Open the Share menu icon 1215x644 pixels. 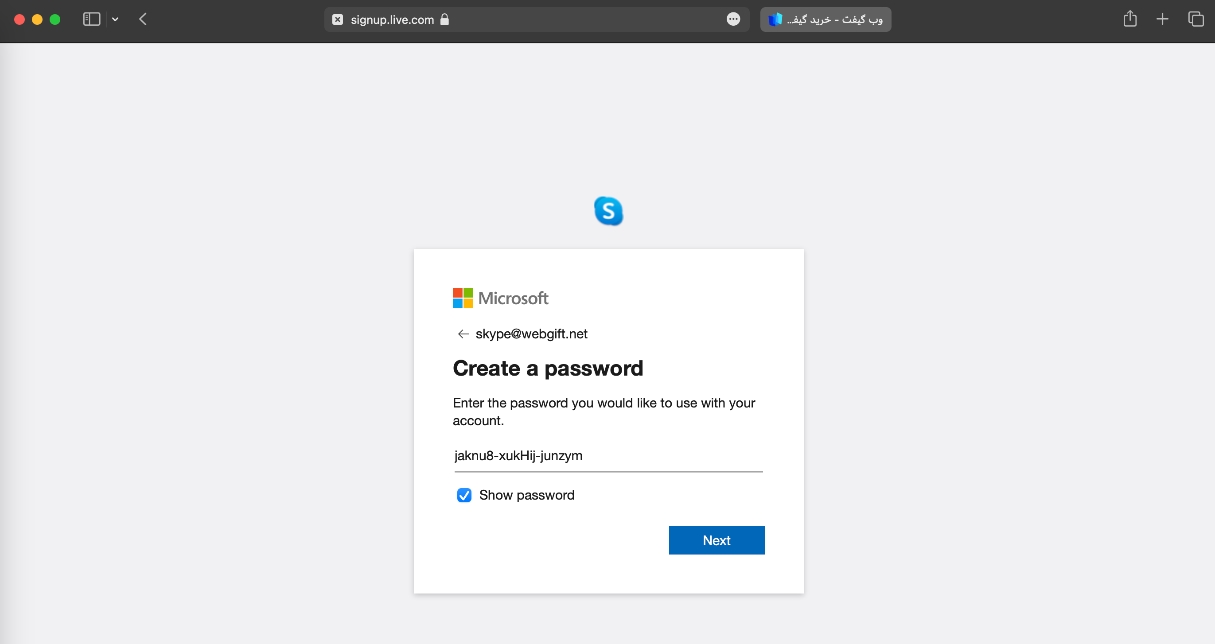(1130, 18)
